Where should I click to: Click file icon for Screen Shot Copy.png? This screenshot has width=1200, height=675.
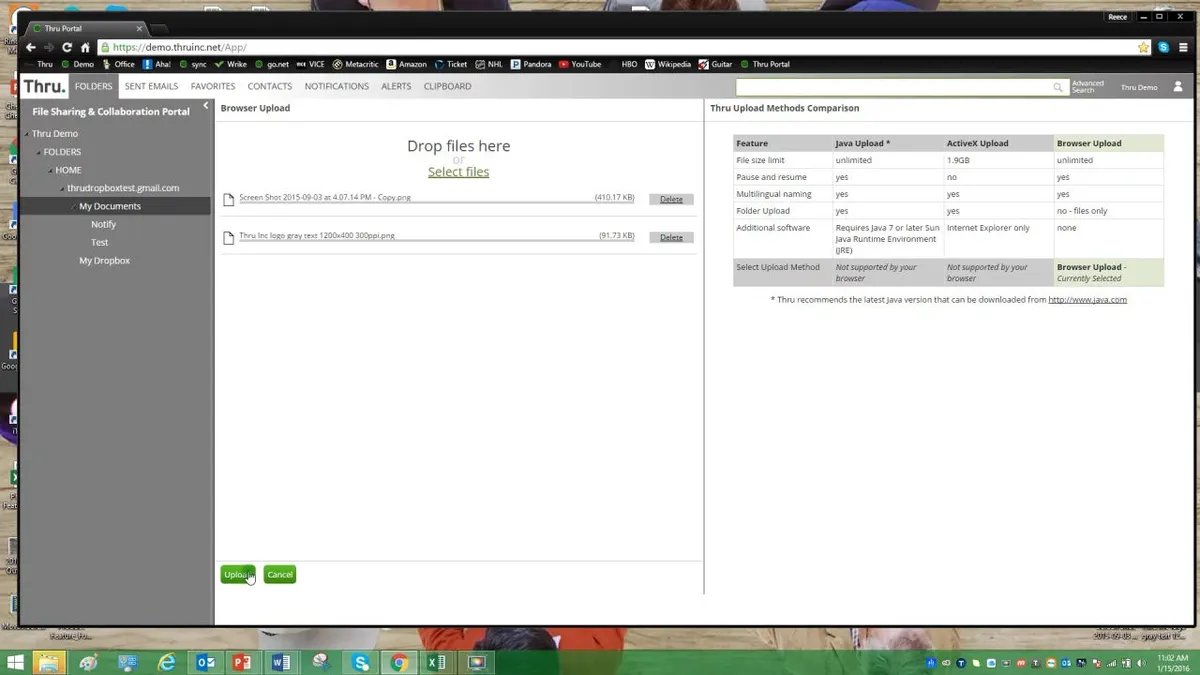tap(229, 199)
